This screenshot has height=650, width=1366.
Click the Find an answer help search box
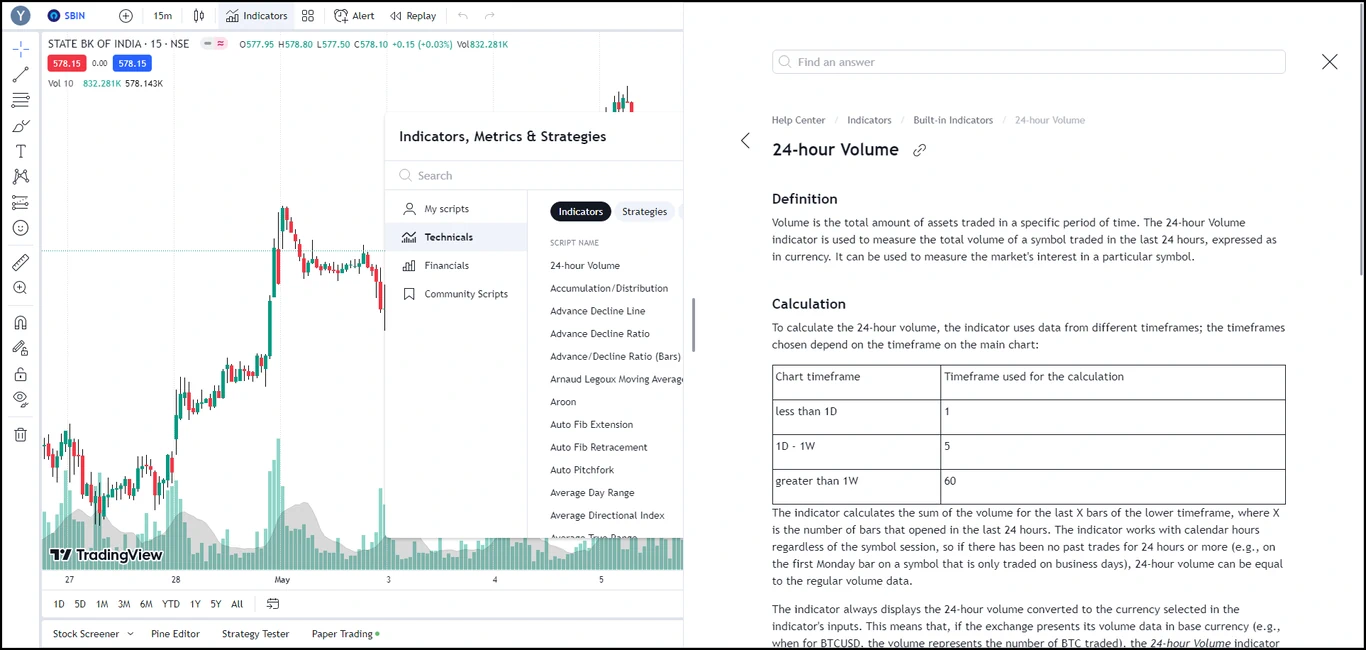(1028, 62)
